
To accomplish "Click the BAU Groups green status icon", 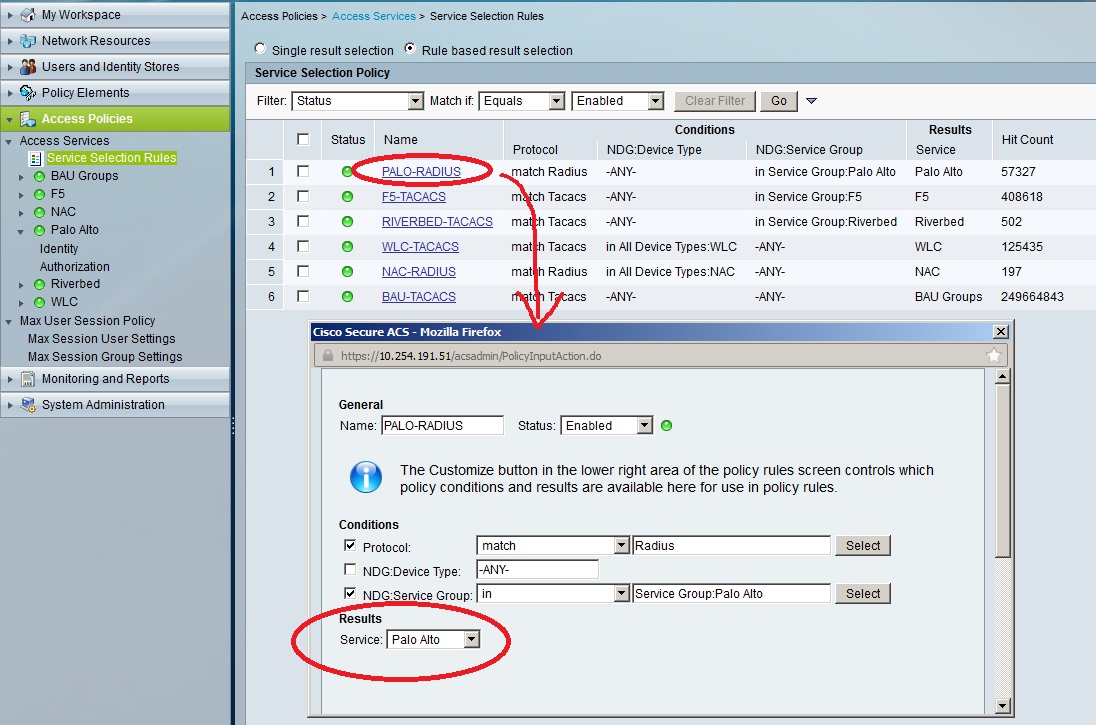I will click(40, 176).
